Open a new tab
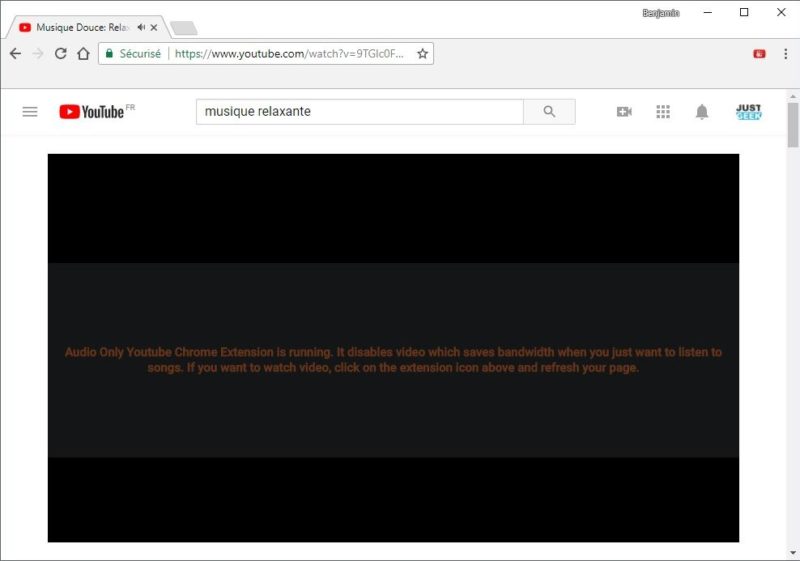 [x=184, y=28]
